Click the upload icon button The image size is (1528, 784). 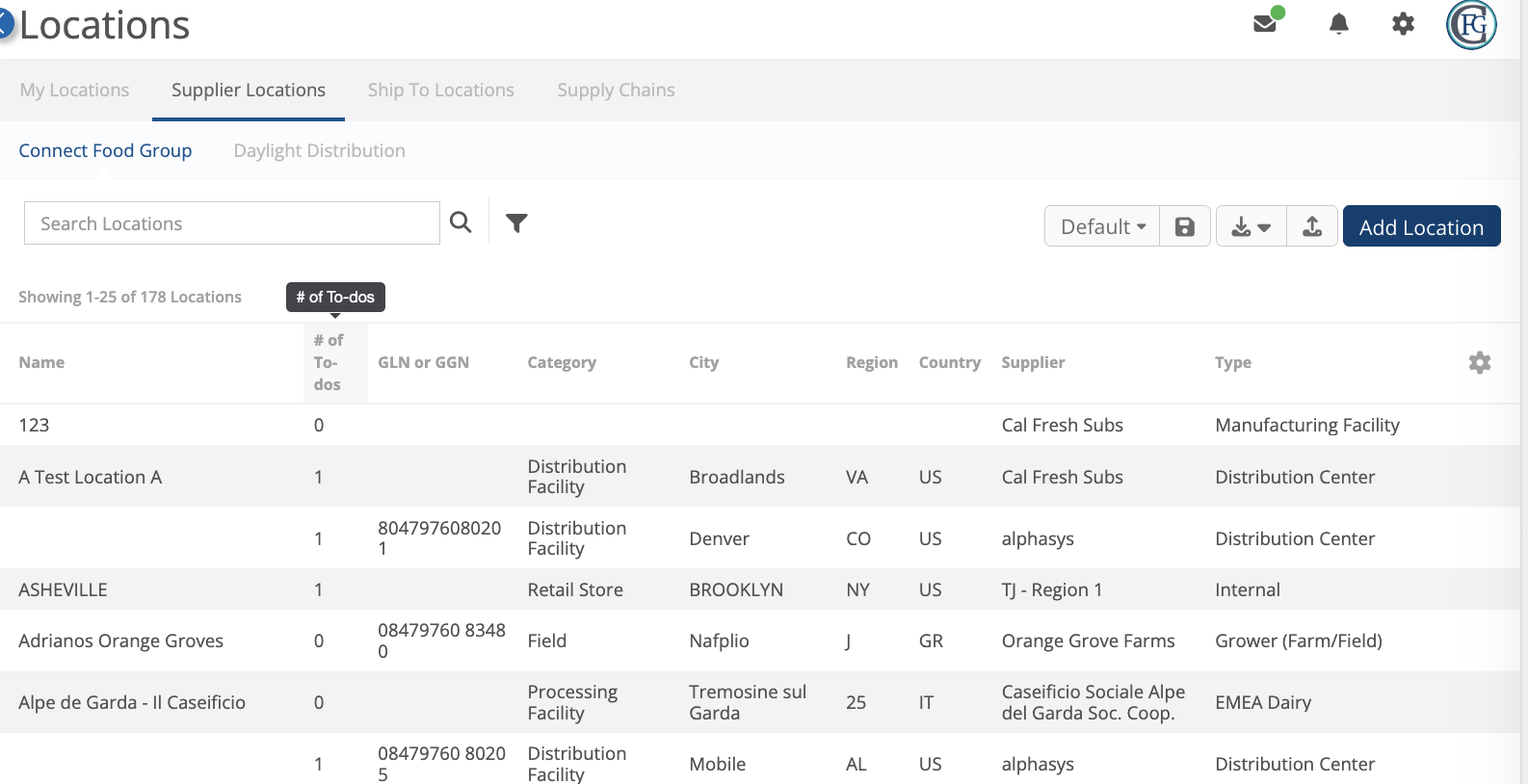tap(1312, 226)
